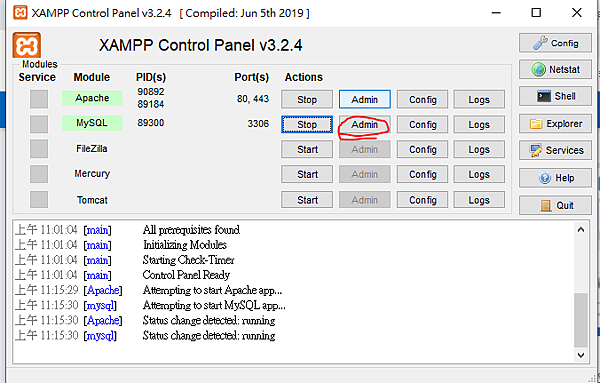Click the Mercury module name
Image resolution: width=600 pixels, height=383 pixels.
pos(92,174)
